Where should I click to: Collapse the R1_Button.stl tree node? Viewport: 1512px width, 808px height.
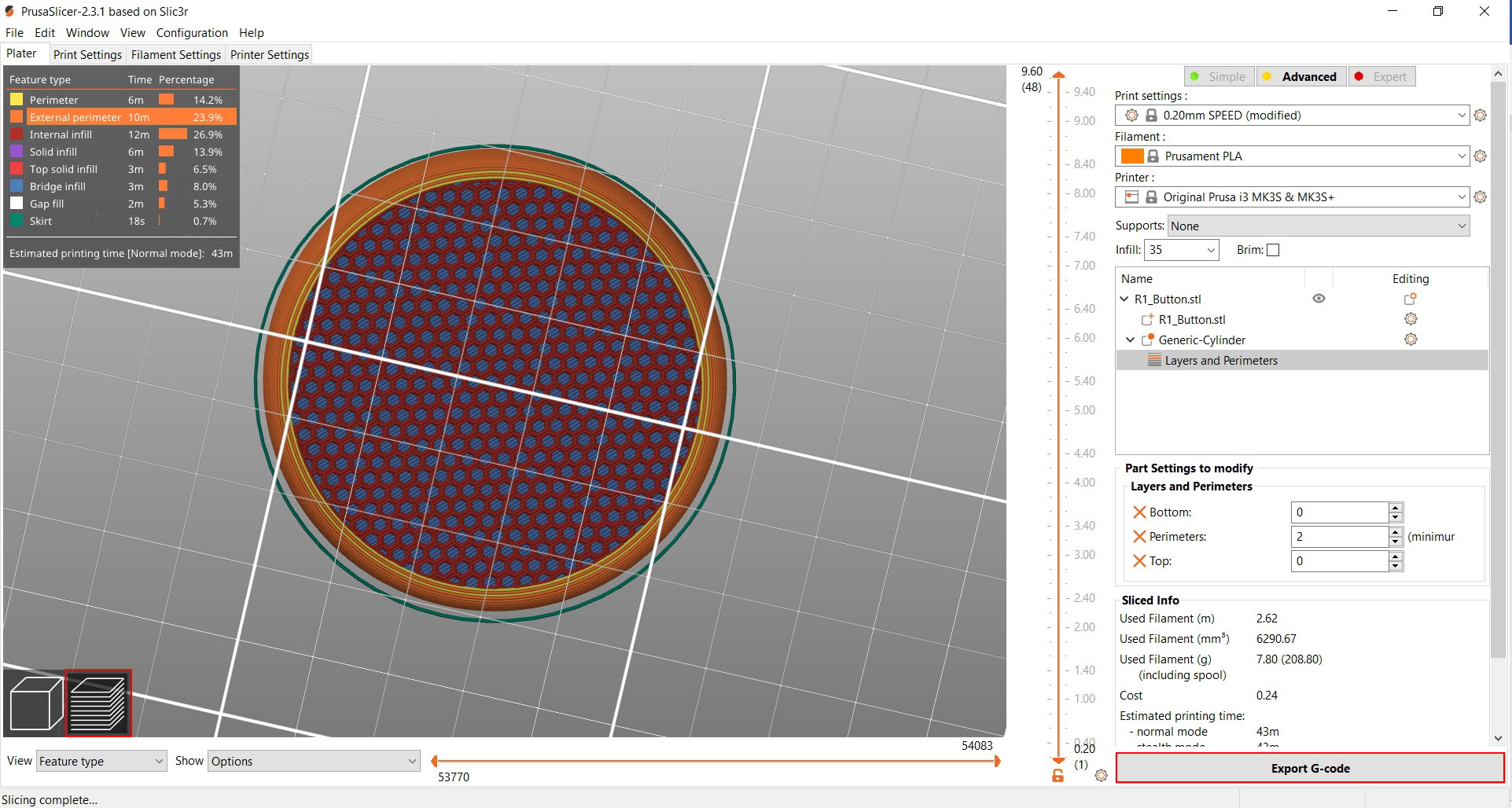(x=1124, y=299)
